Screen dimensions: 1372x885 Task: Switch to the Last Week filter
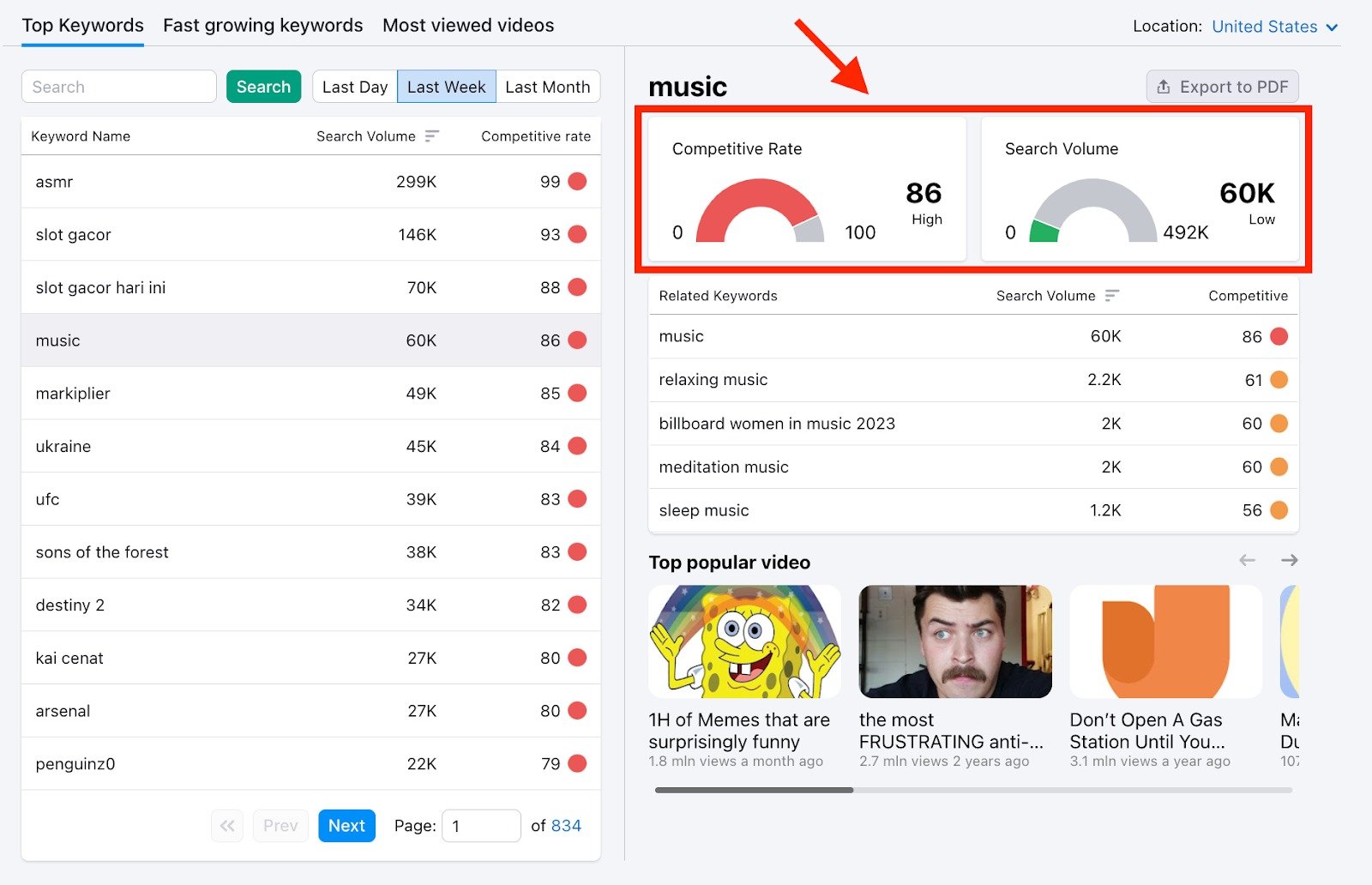446,86
